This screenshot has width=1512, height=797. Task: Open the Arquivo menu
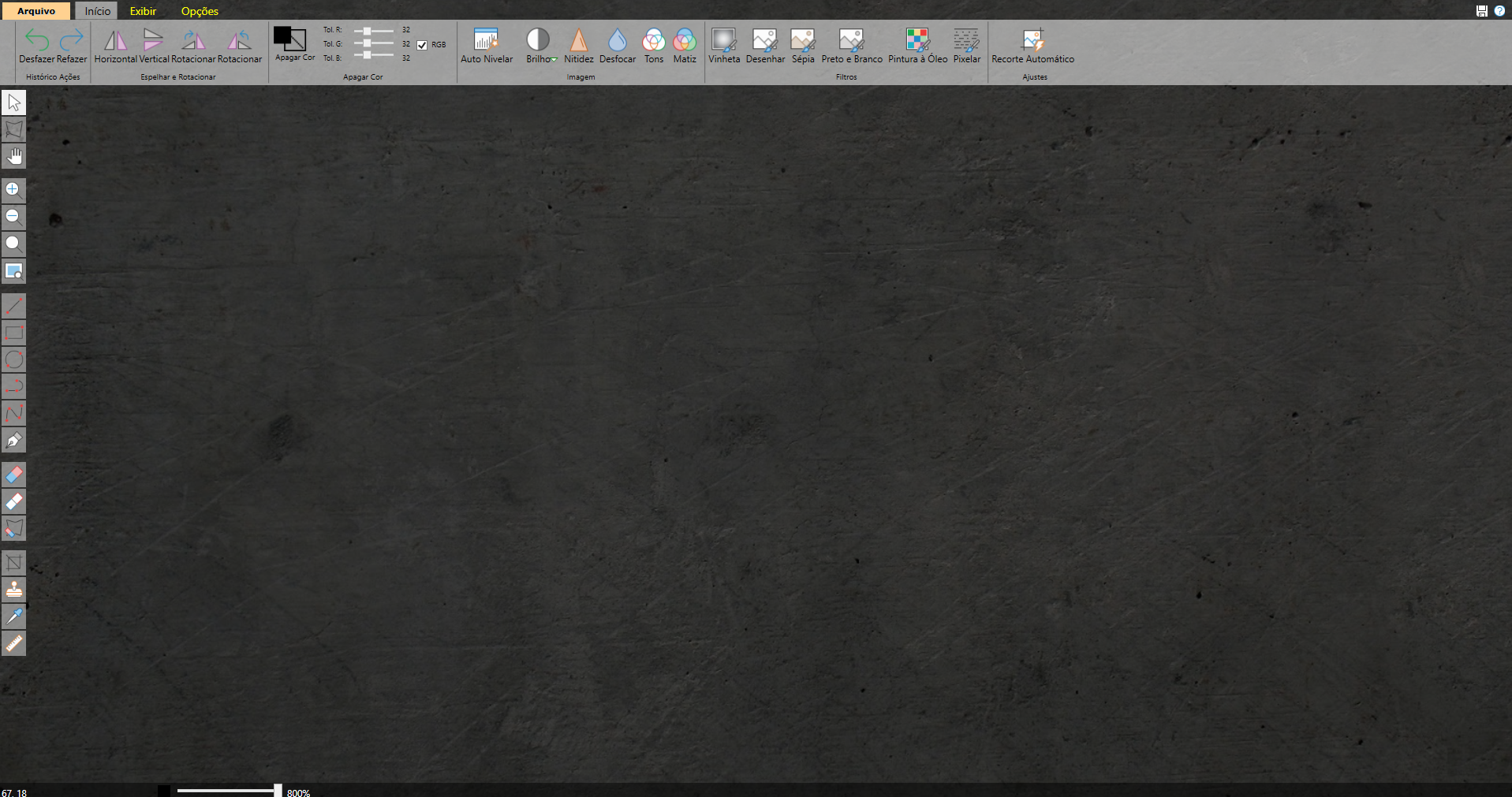36,11
